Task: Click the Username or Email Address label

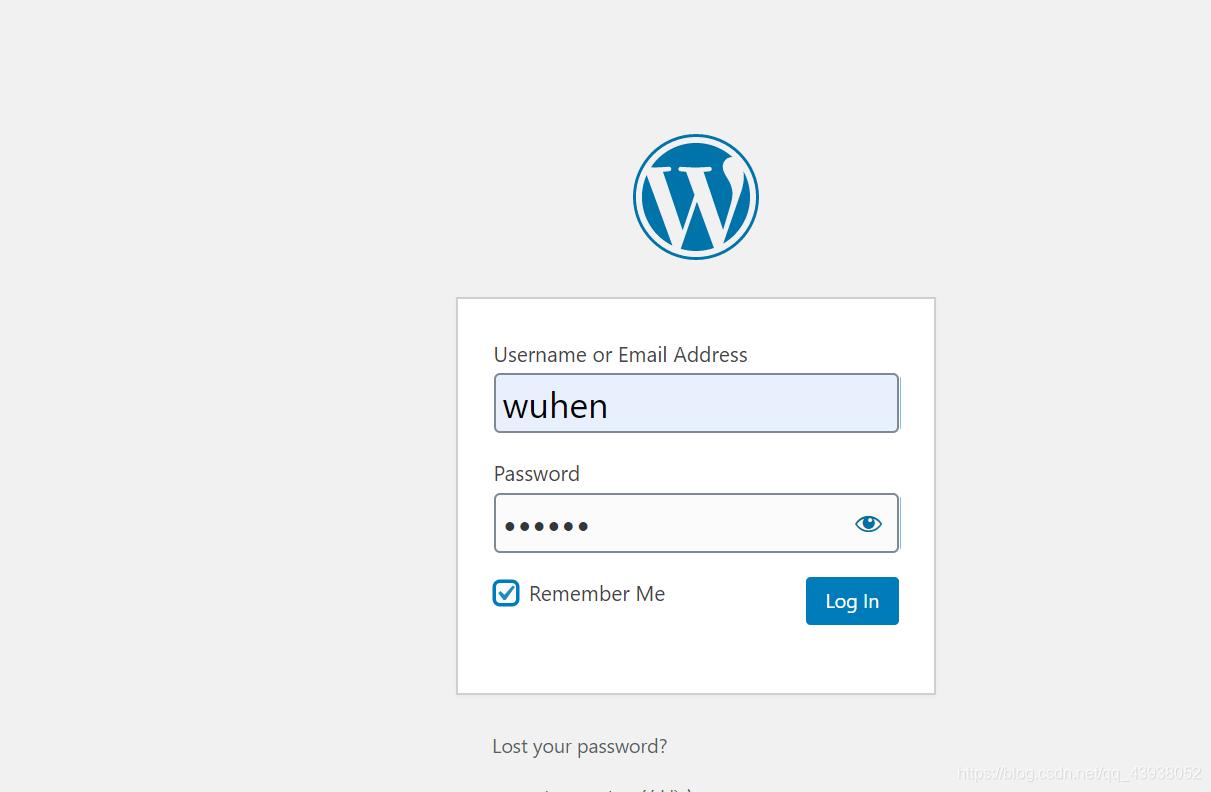Action: [621, 355]
